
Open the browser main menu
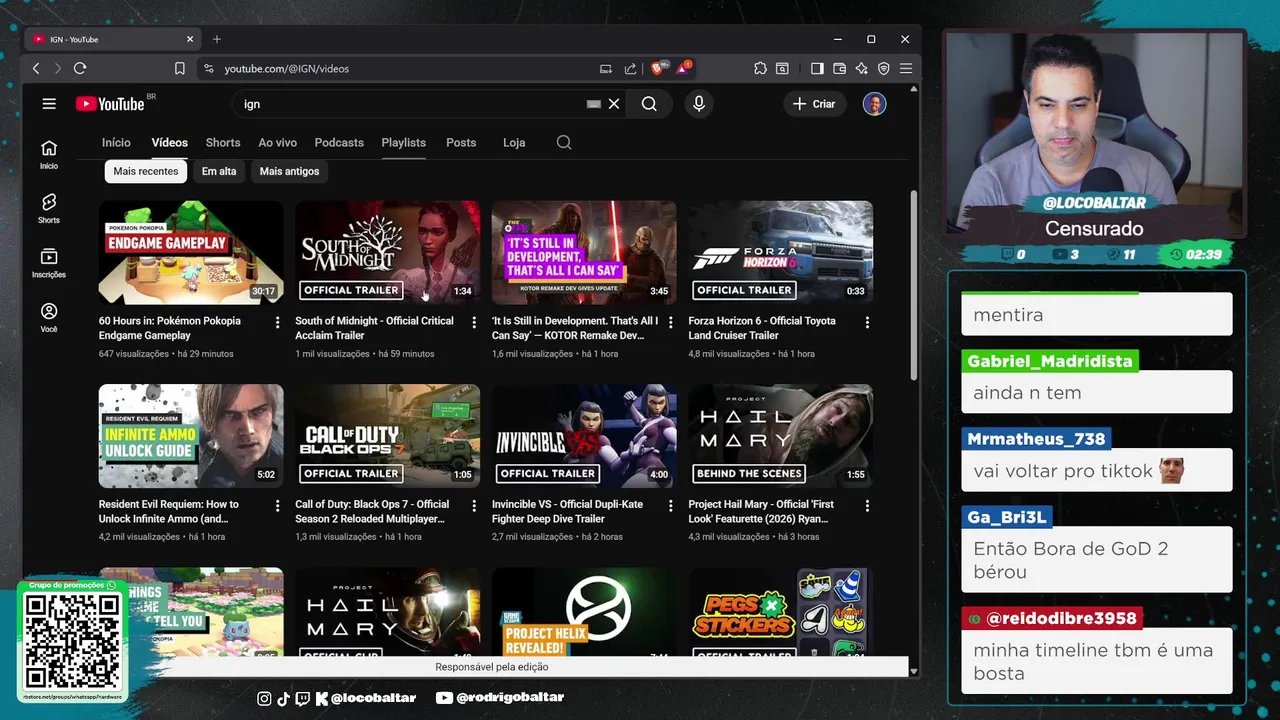pyautogui.click(x=905, y=68)
